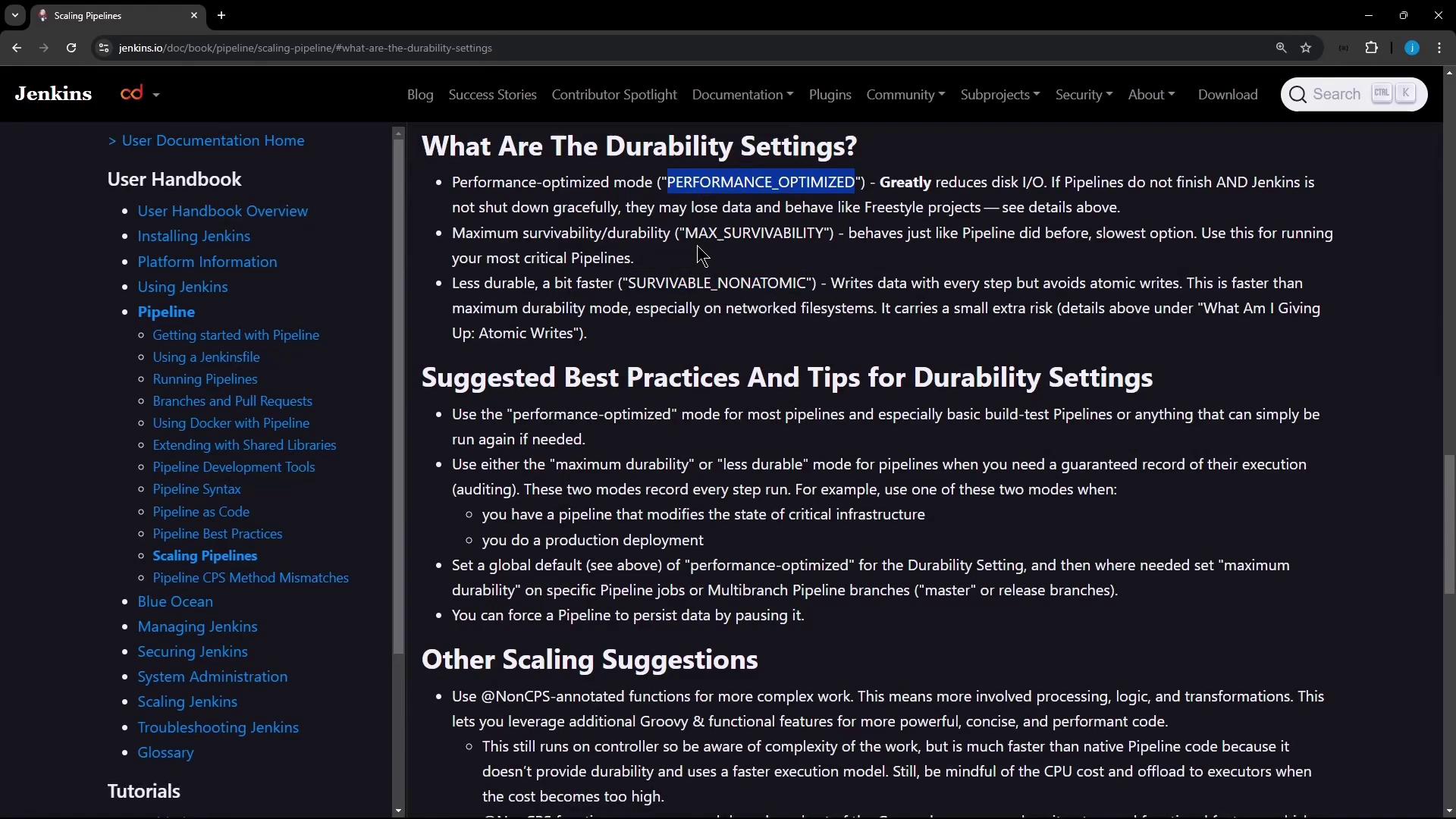Open the browser extensions puzzle icon
This screenshot has width=1456, height=819.
pyautogui.click(x=1371, y=48)
